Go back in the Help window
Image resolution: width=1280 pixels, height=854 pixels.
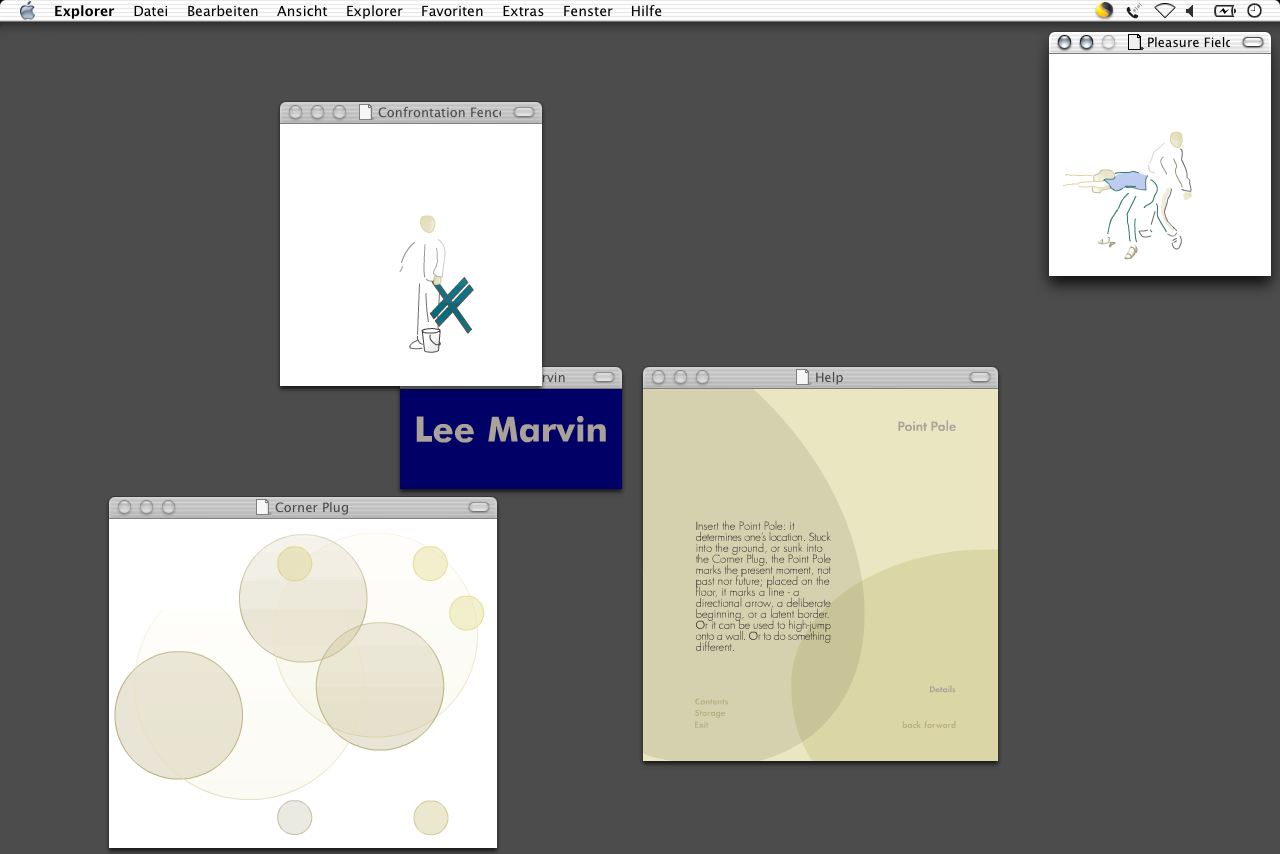pos(911,725)
